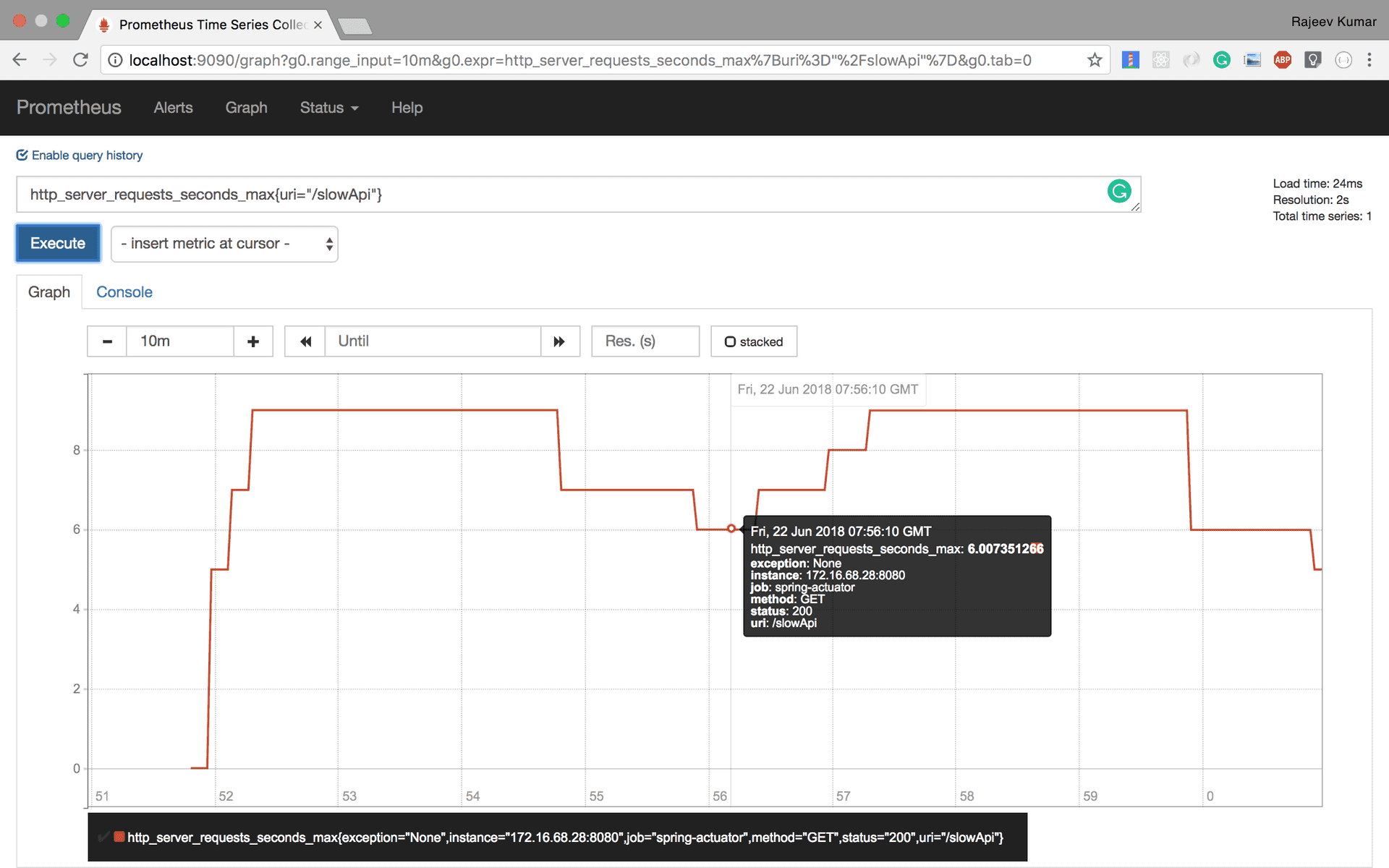Bookmark page with star icon
The height and width of the screenshot is (868, 1389).
click(1094, 60)
